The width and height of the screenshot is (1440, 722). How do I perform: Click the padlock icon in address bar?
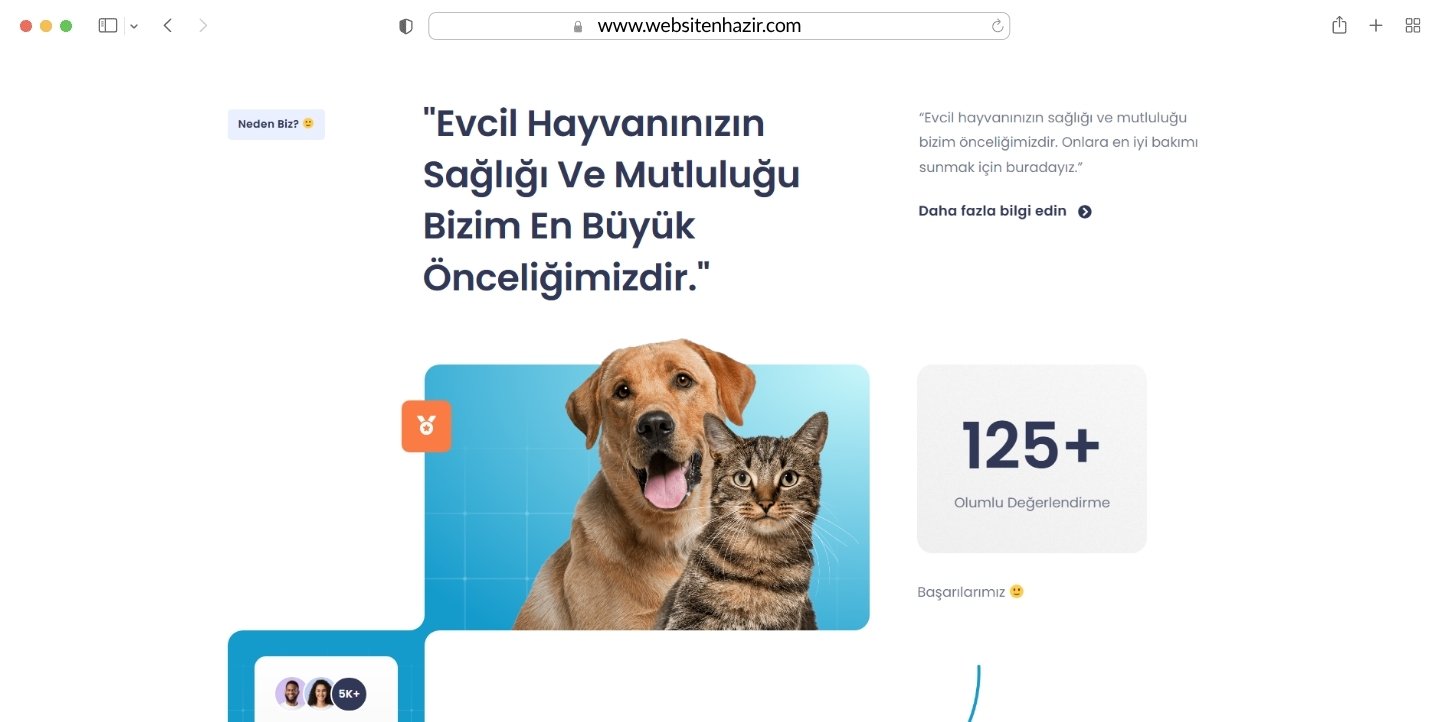point(578,27)
